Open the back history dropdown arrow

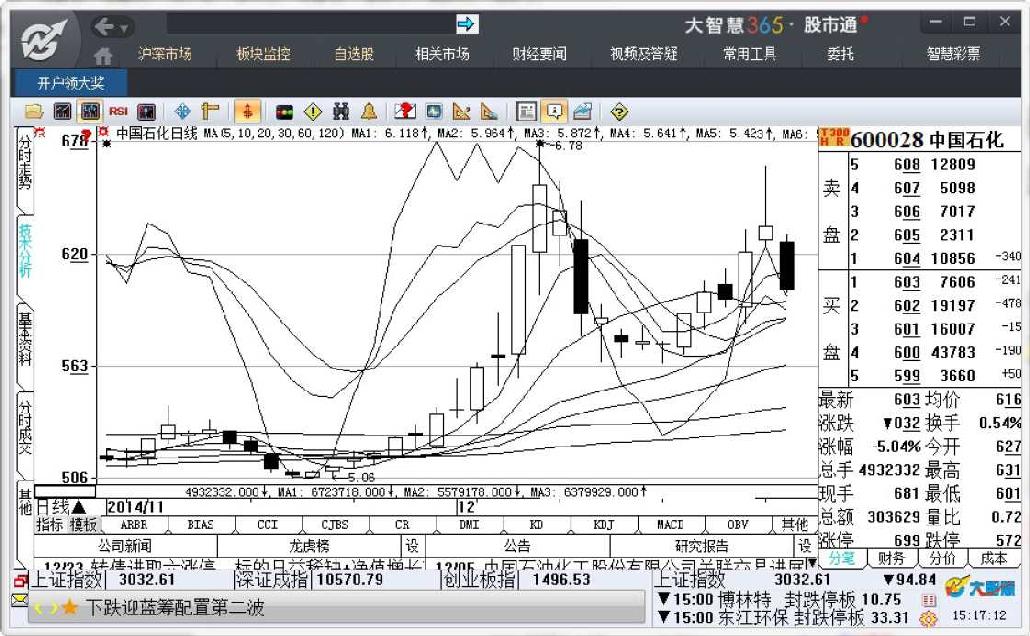pyautogui.click(x=123, y=28)
